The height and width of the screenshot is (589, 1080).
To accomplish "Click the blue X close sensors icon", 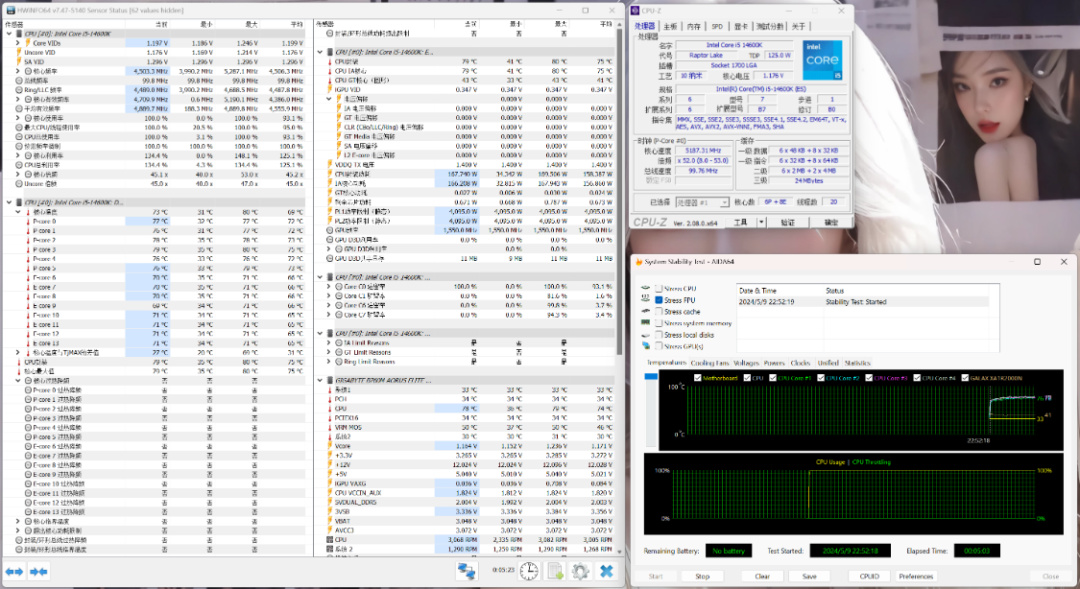I will 605,571.
